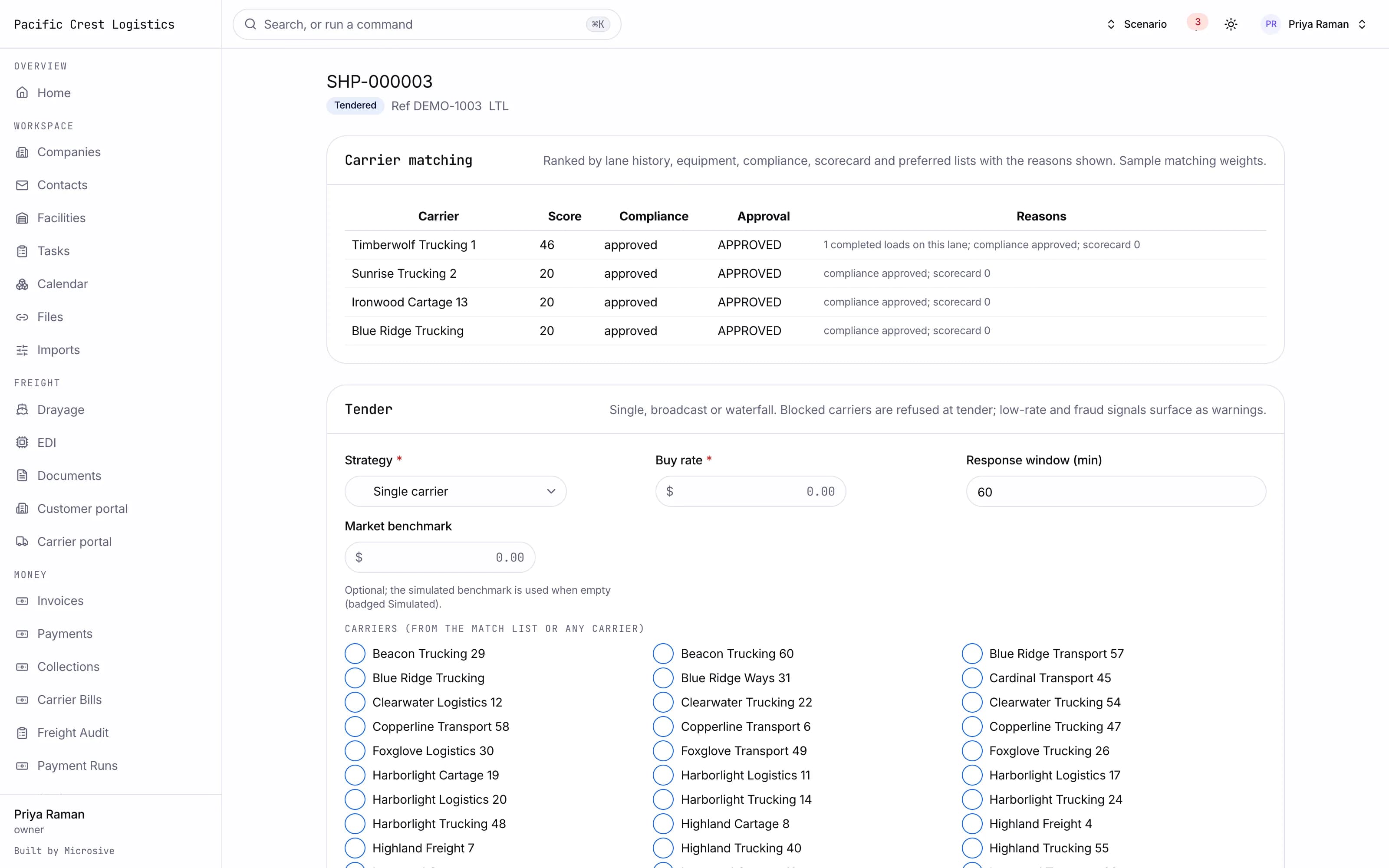The image size is (1389, 868).
Task: Select the Beacon Trucking 29 carrier radio
Action: tap(355, 654)
